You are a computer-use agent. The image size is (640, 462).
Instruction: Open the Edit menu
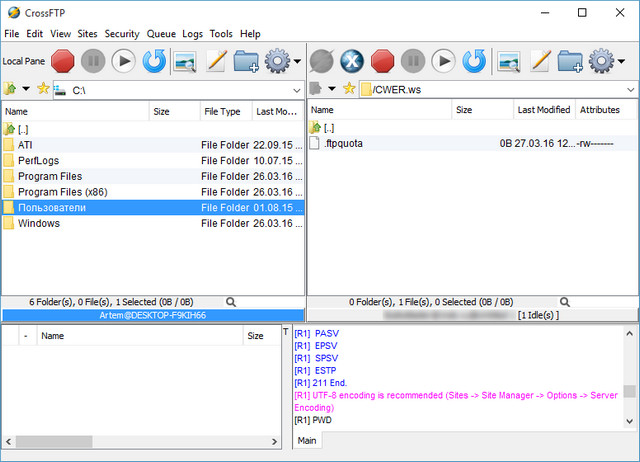[35, 34]
